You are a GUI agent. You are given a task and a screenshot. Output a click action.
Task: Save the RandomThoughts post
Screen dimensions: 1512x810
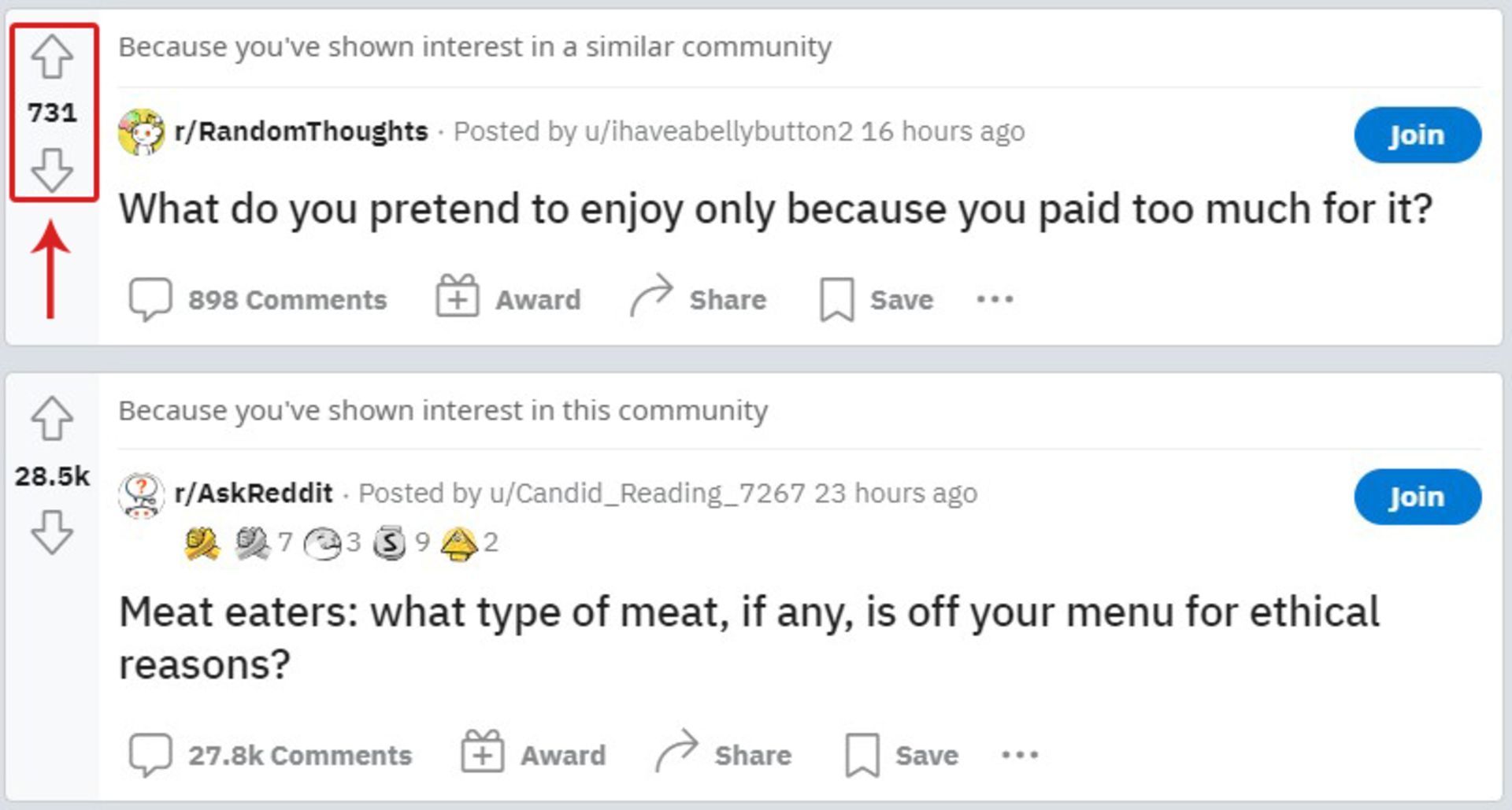coord(876,300)
